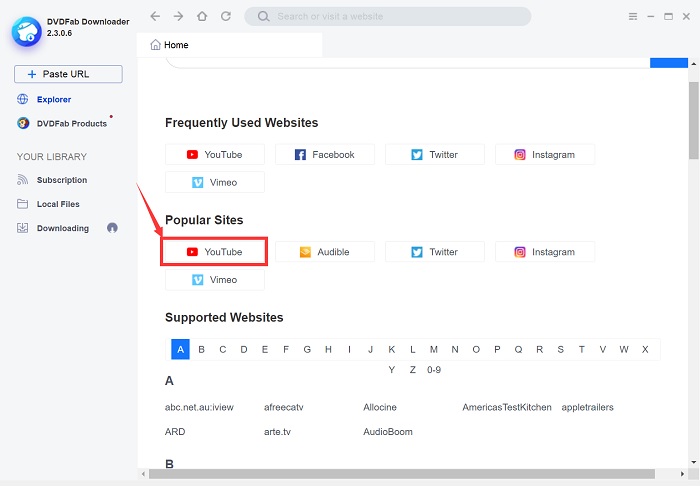Click the browser forward arrow
Screen dimensions: 700x486
179,17
